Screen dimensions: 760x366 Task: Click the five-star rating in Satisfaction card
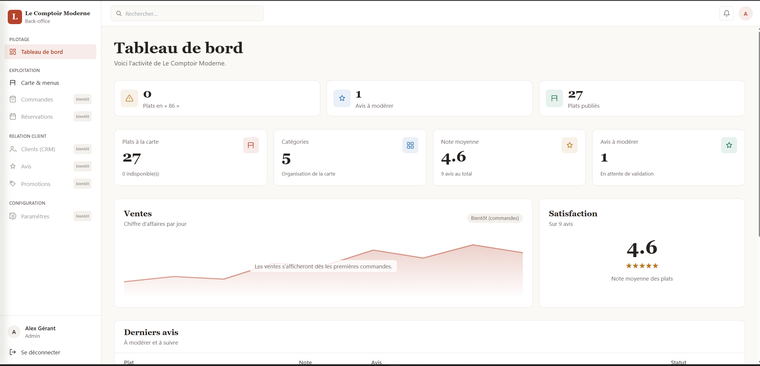(642, 266)
